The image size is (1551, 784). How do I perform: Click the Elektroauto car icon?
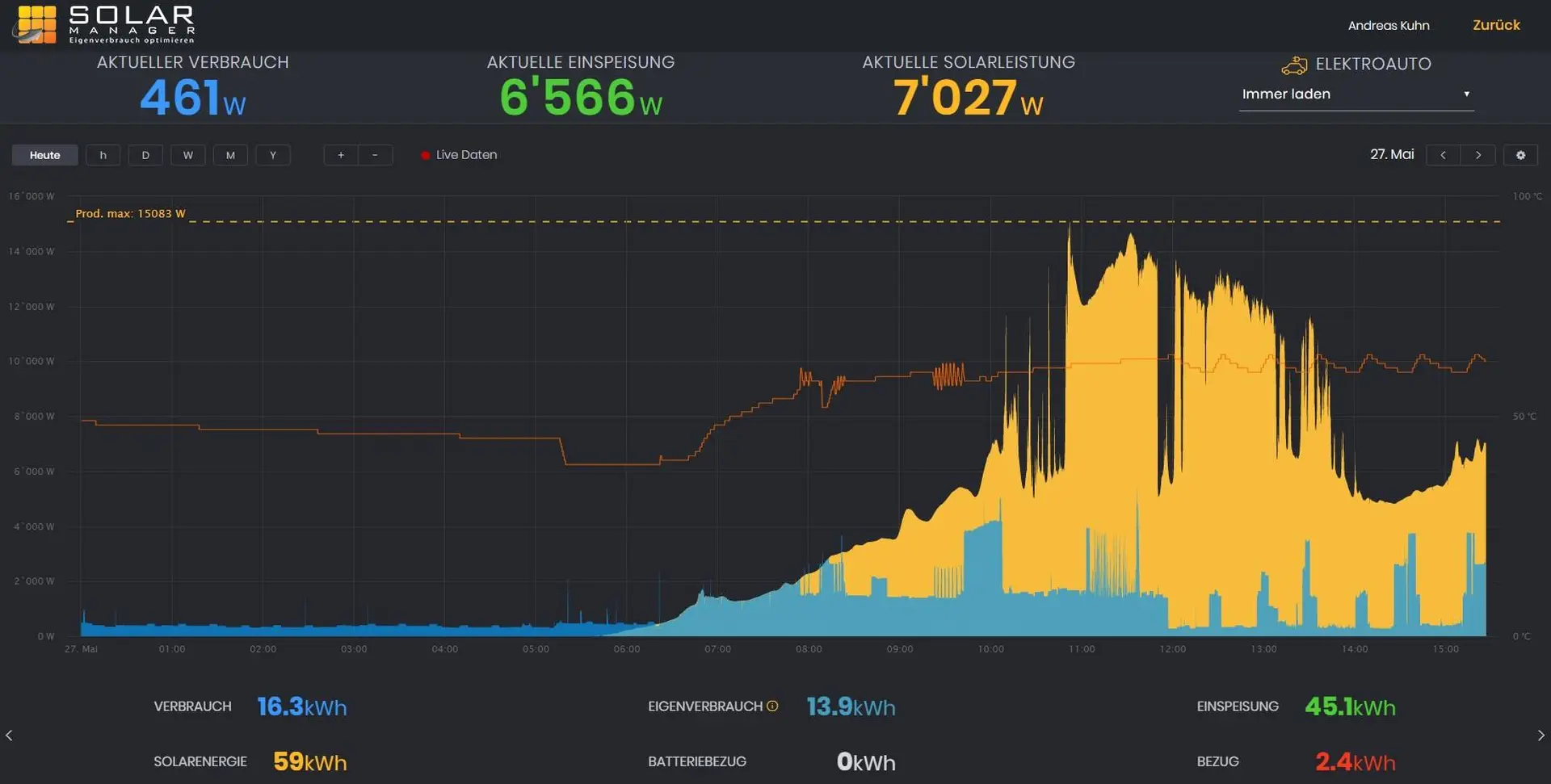[1294, 65]
